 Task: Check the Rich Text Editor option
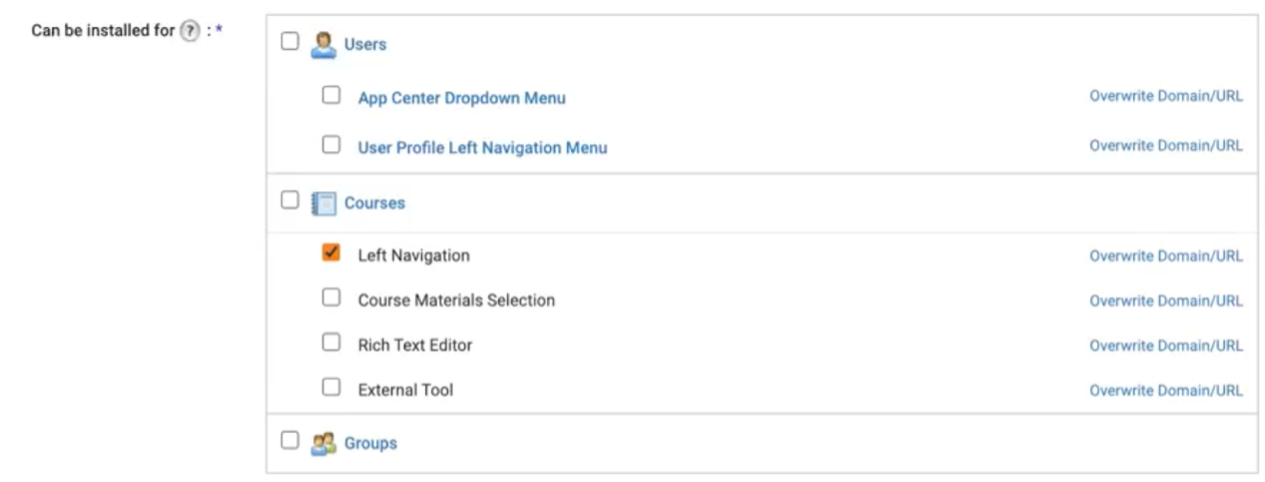pyautogui.click(x=331, y=343)
